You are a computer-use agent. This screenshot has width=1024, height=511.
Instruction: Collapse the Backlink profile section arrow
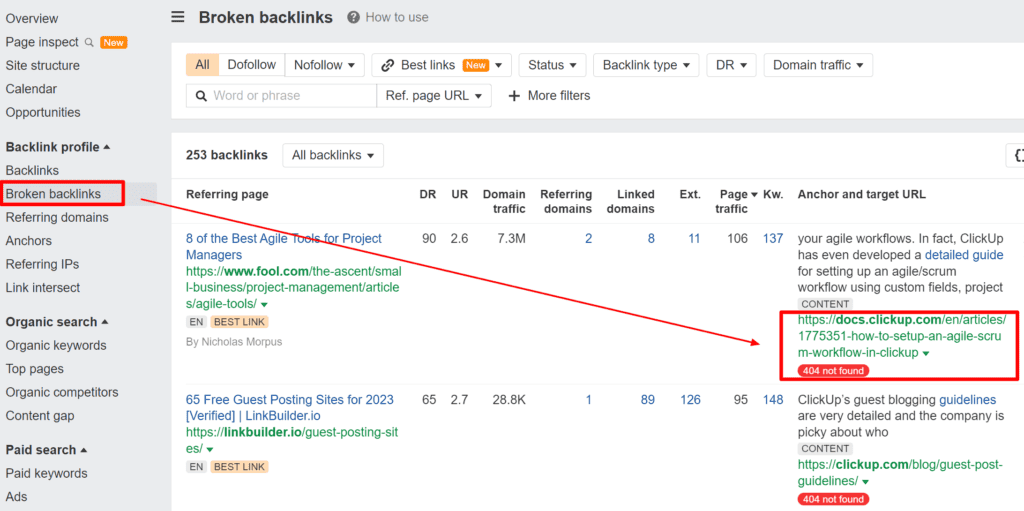click(107, 147)
